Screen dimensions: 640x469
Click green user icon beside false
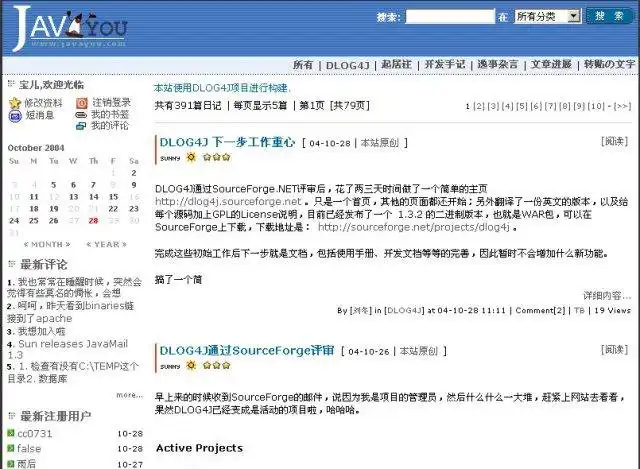[x=11, y=448]
